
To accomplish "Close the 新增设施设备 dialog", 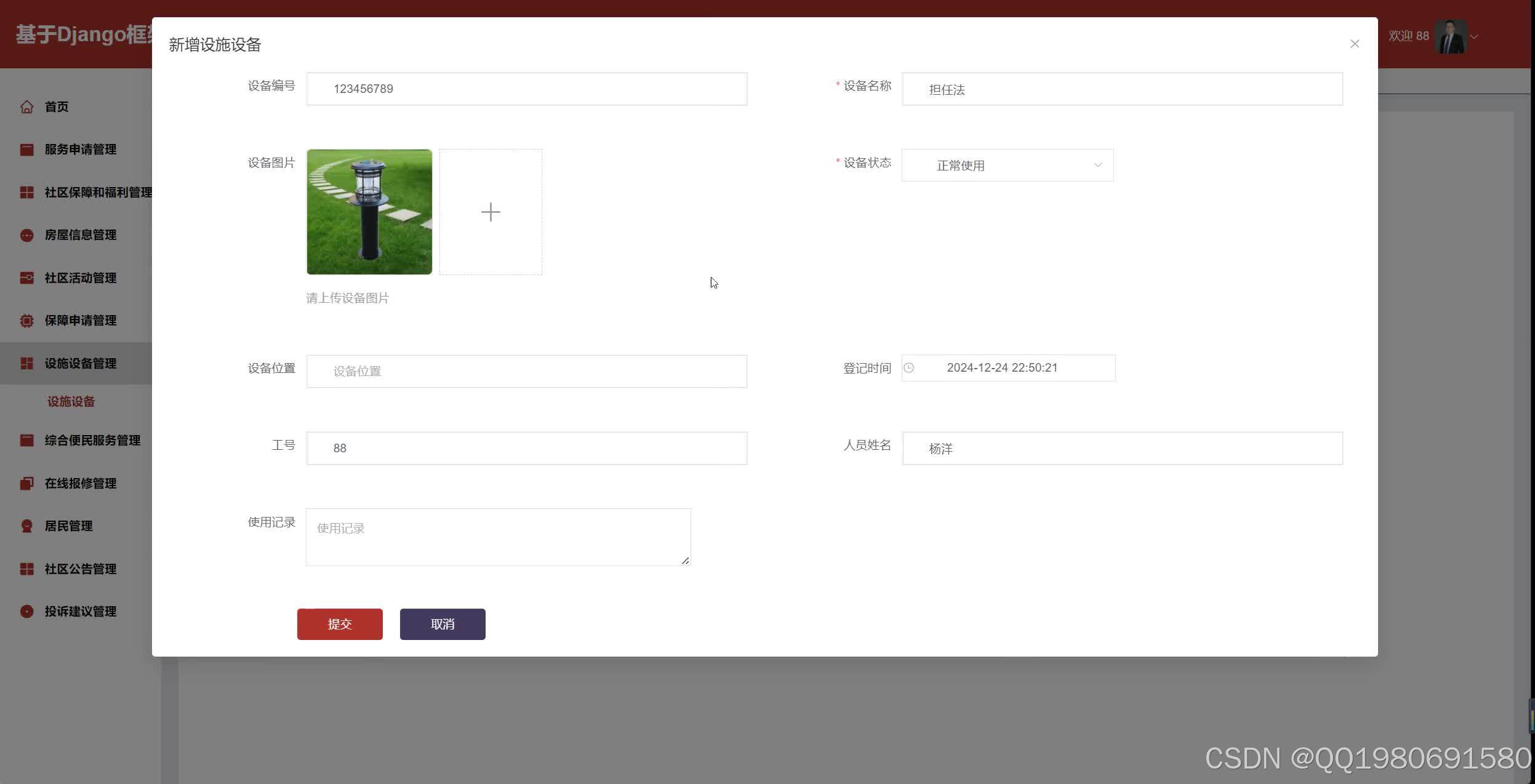I will coord(1354,44).
